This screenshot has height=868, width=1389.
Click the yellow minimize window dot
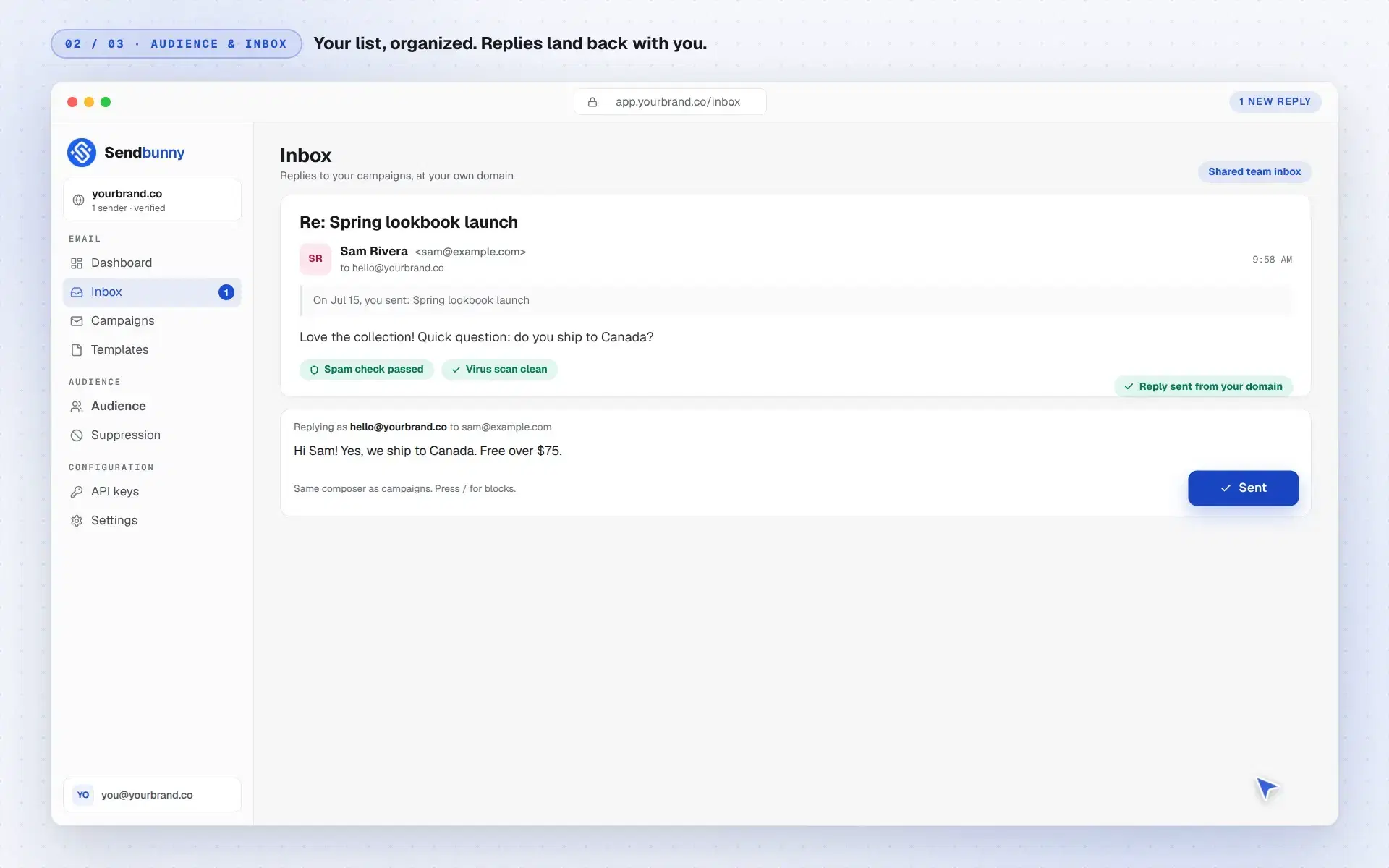[89, 102]
